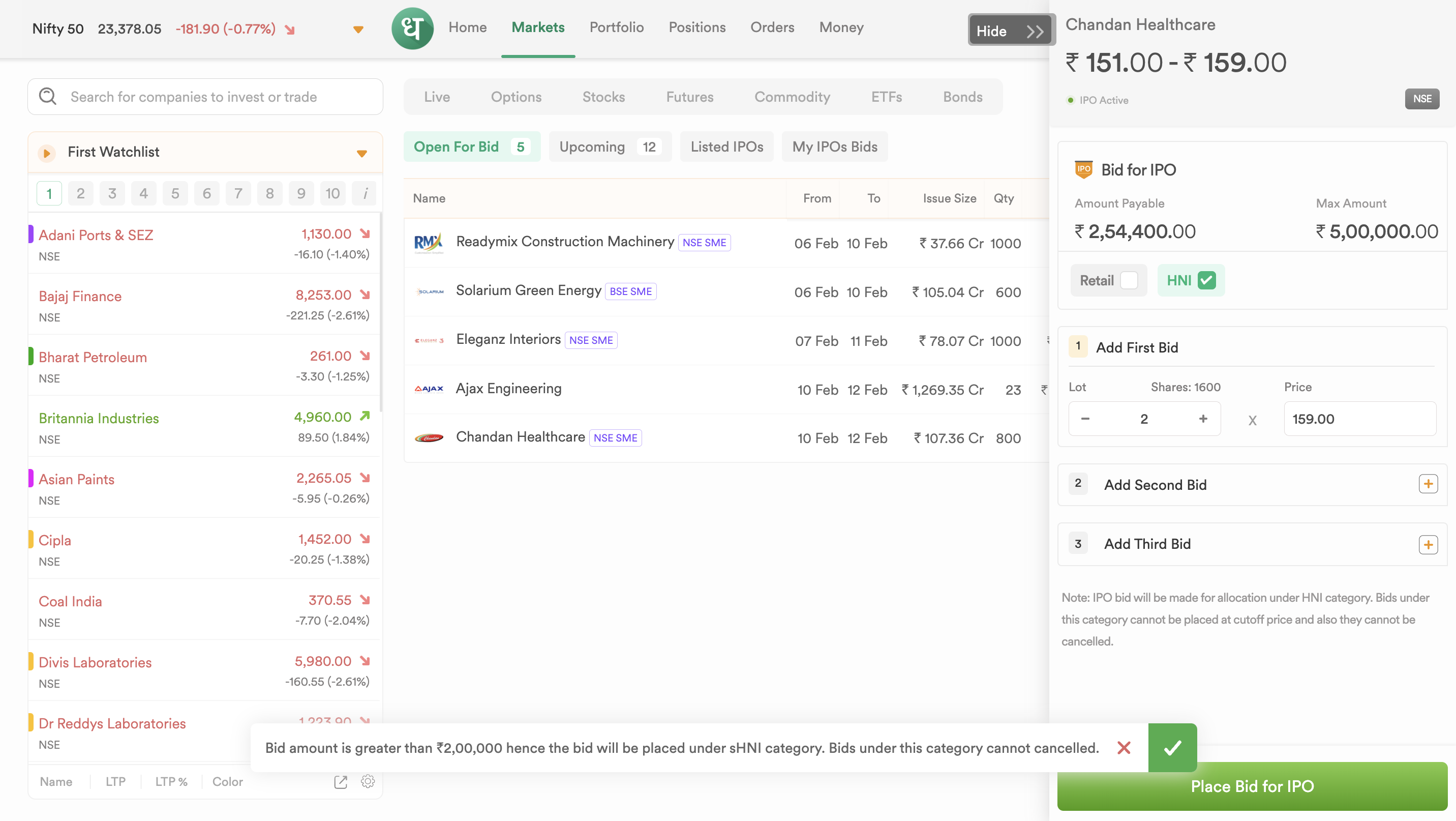Click the BSE SME tag on Solarium

(x=630, y=291)
